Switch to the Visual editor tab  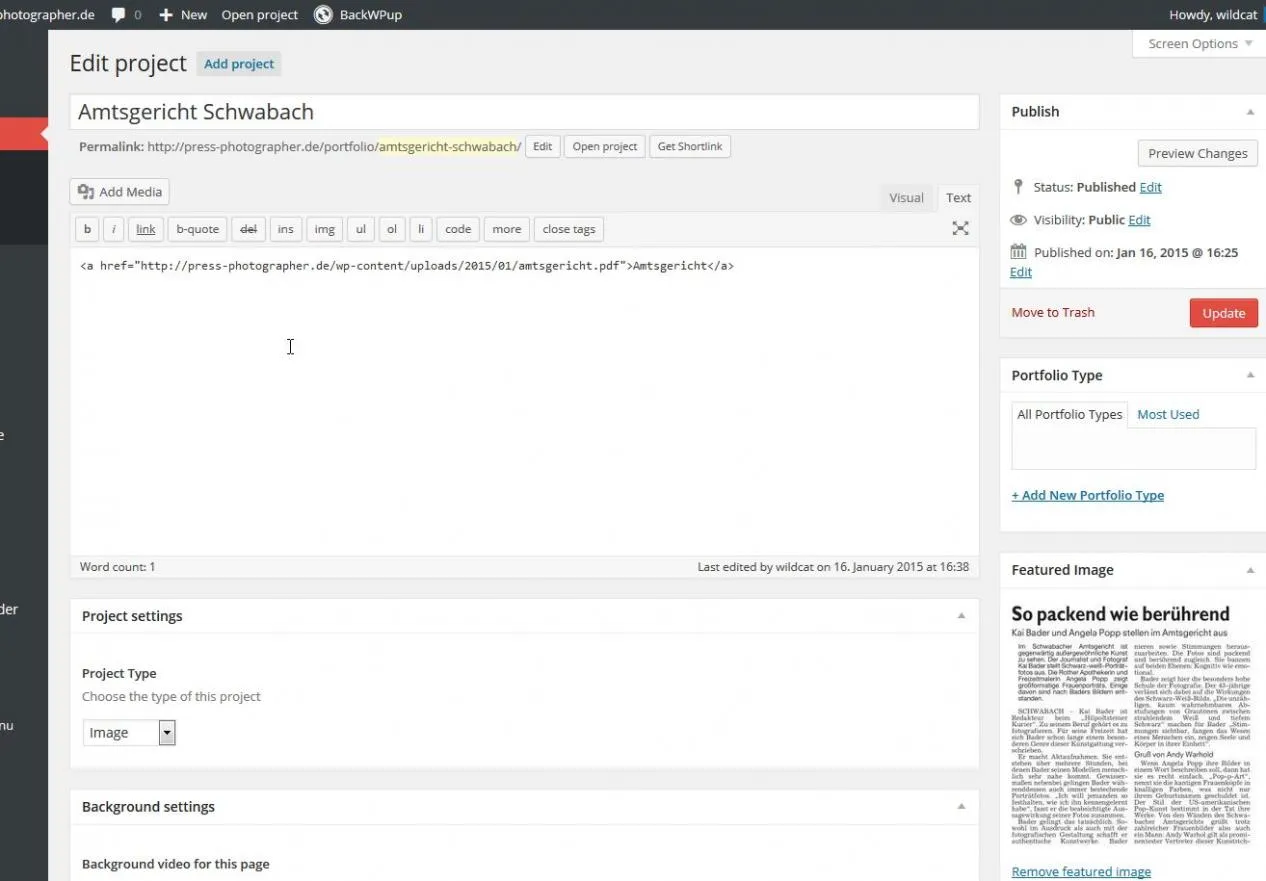coord(906,198)
